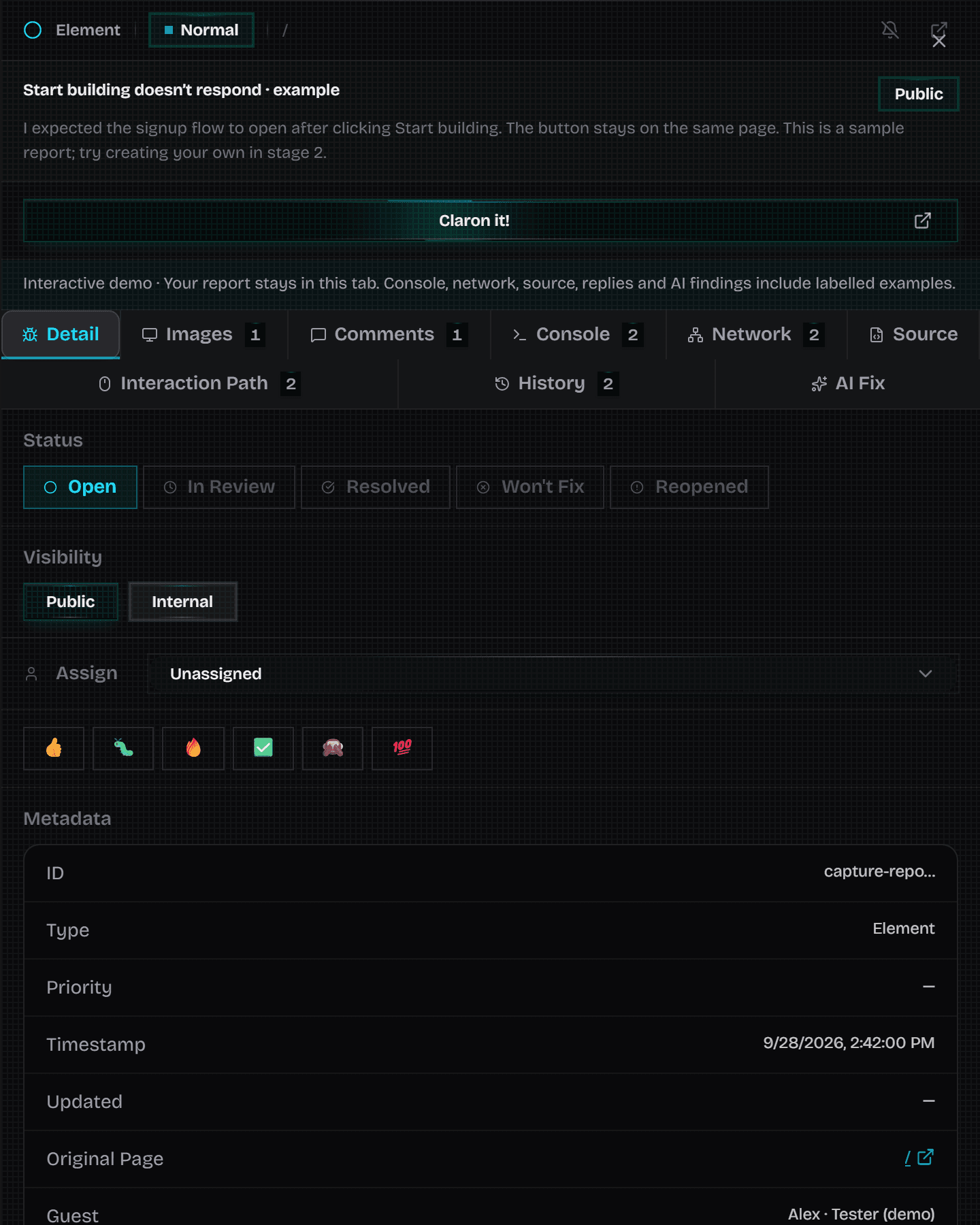
Task: Click the timestamp 9/28/2026, 2:42:00 PM
Action: pos(849,1043)
